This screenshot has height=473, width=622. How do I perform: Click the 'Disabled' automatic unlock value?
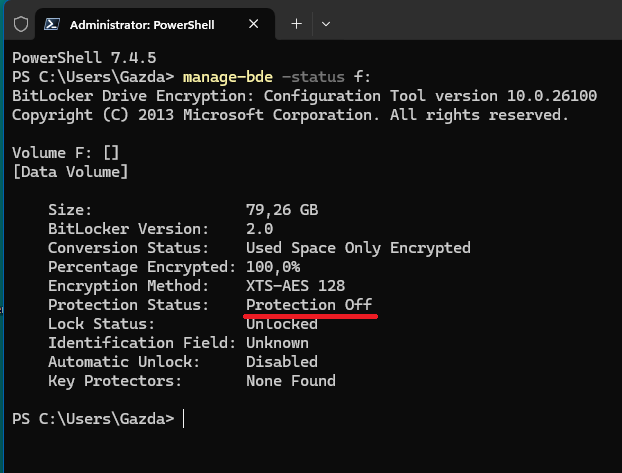click(x=282, y=362)
